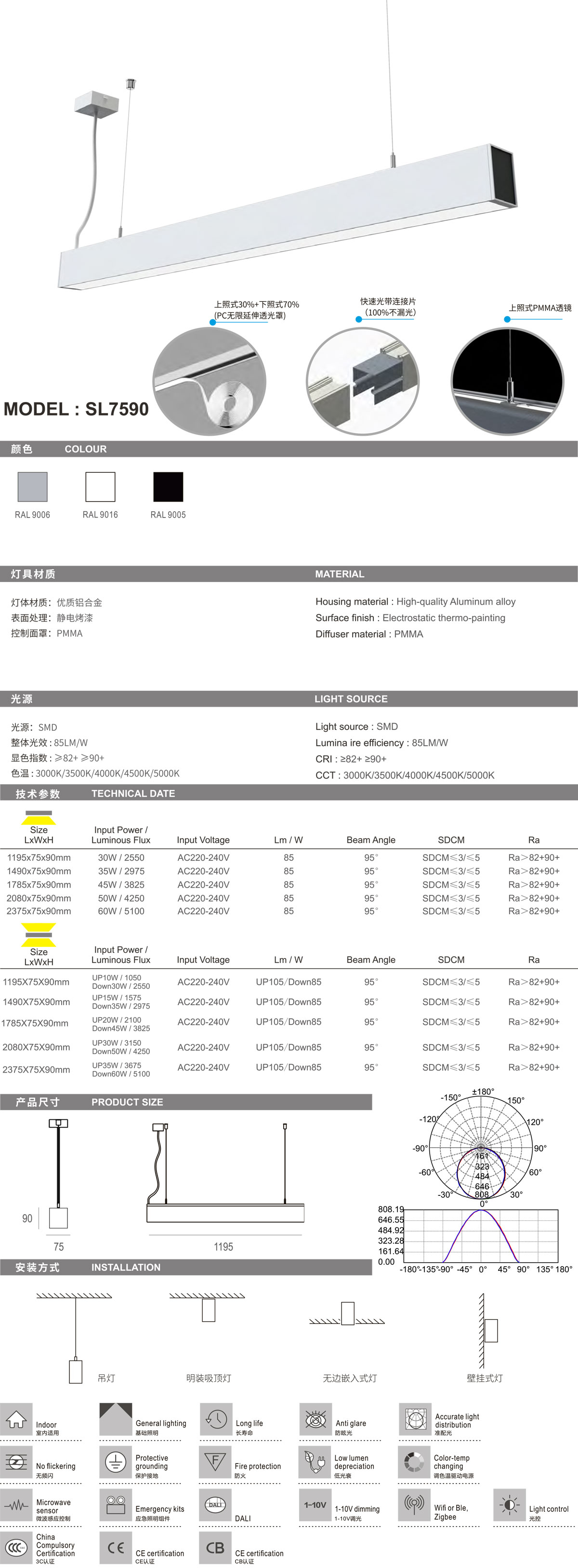Select the Wifi or Ble Zigbee icon
This screenshot has height=1568, width=578.
coord(415,1505)
